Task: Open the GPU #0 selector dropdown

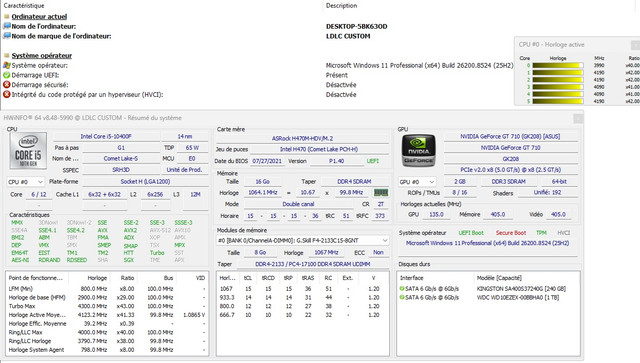Action: (x=417, y=182)
